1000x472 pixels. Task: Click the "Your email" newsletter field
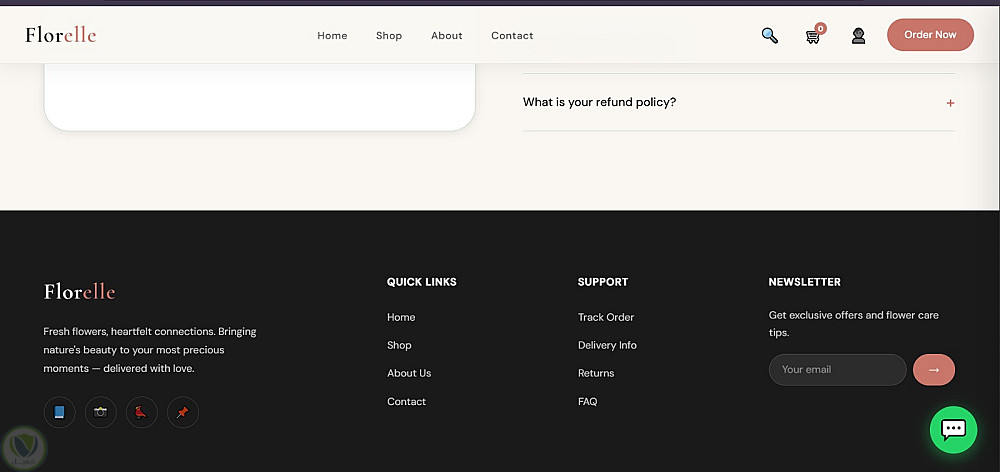click(x=837, y=370)
